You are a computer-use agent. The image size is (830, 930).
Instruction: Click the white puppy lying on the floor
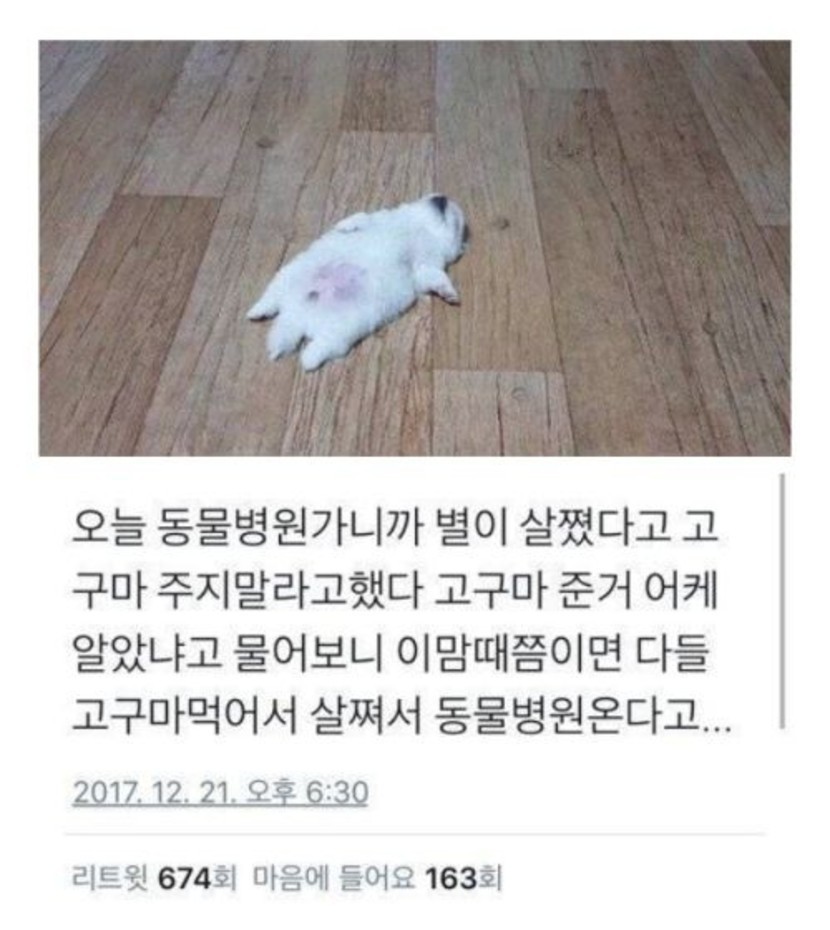359,281
